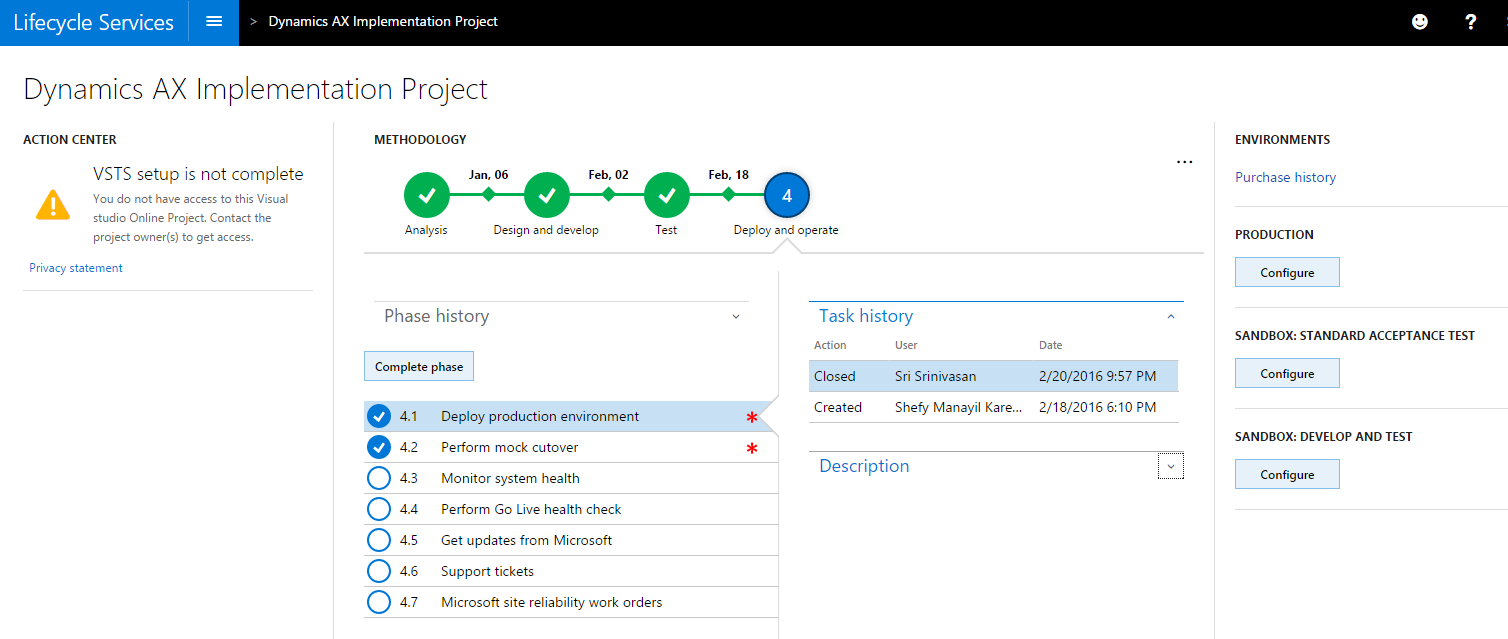This screenshot has height=639, width=1508.
Task: Select the Design and develop phase circle
Action: click(547, 196)
